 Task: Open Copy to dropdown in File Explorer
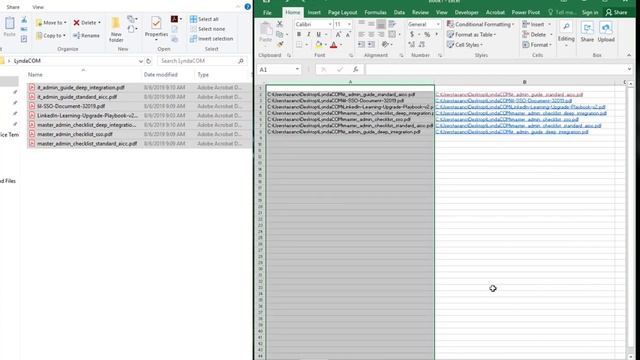click(51, 36)
